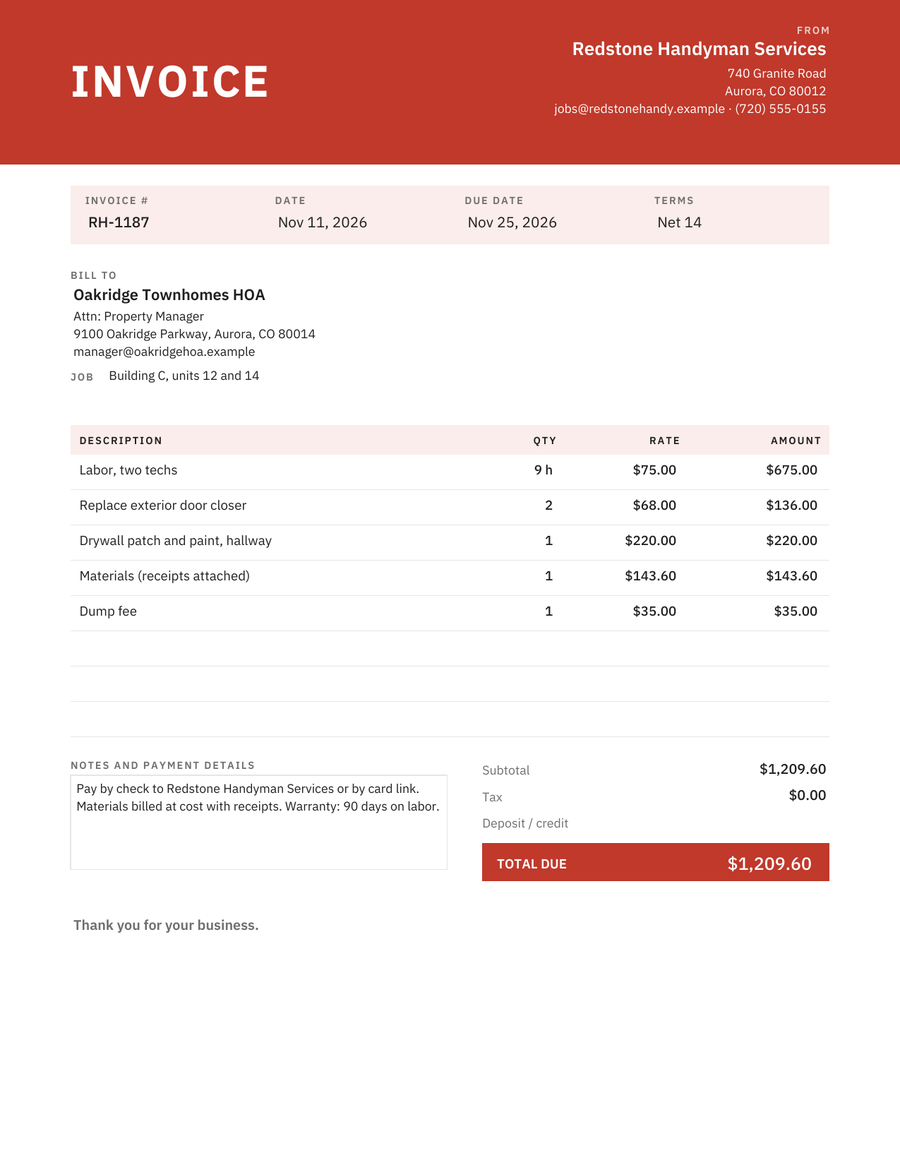900x1165 pixels.
Task: Click the RATE column header
Action: (664, 441)
